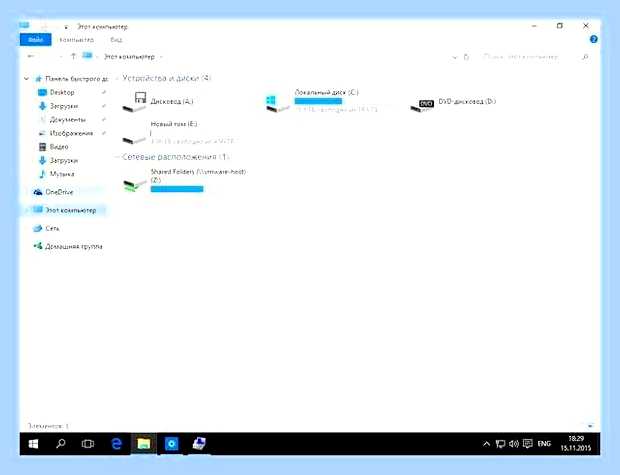Viewport: 620px width, 475px height.
Task: Open the taskbar clock and date
Action: tap(576, 444)
